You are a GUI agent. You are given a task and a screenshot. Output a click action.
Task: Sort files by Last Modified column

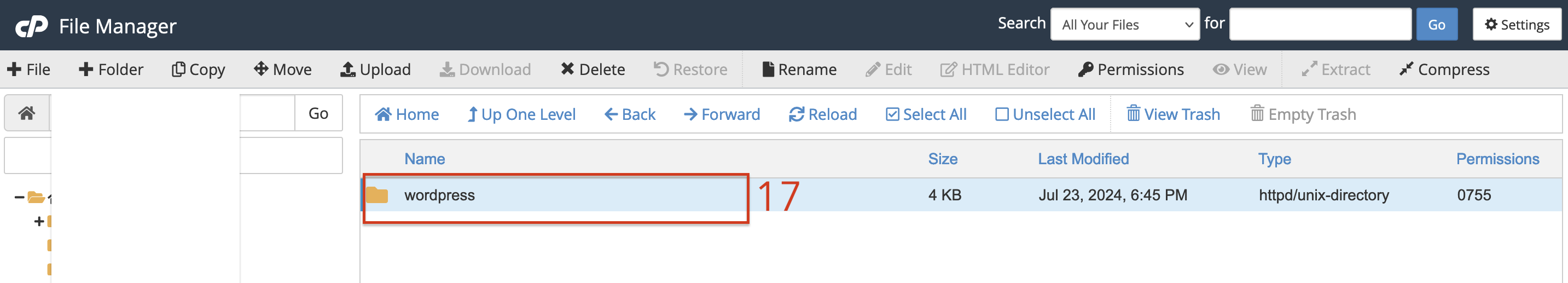(x=1083, y=159)
